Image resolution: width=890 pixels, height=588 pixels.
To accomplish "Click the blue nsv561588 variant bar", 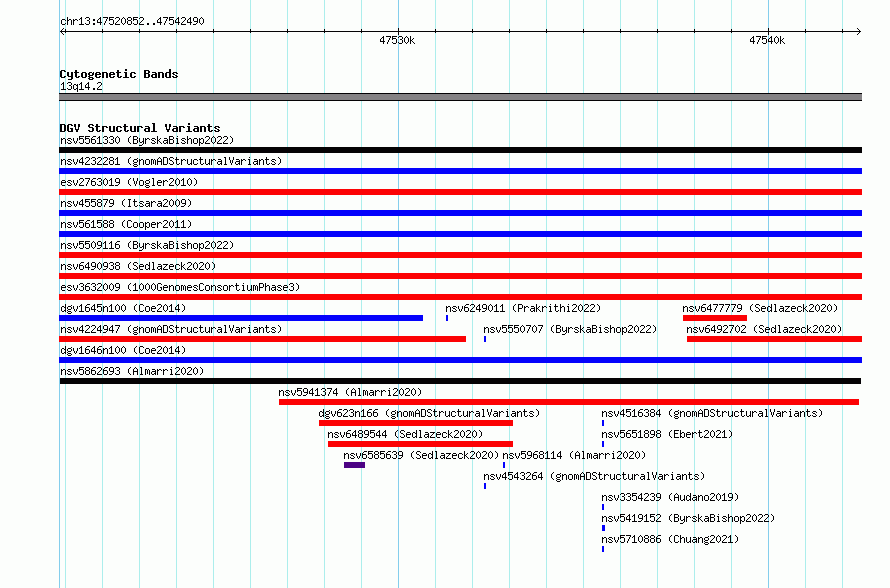I will 460,234.
